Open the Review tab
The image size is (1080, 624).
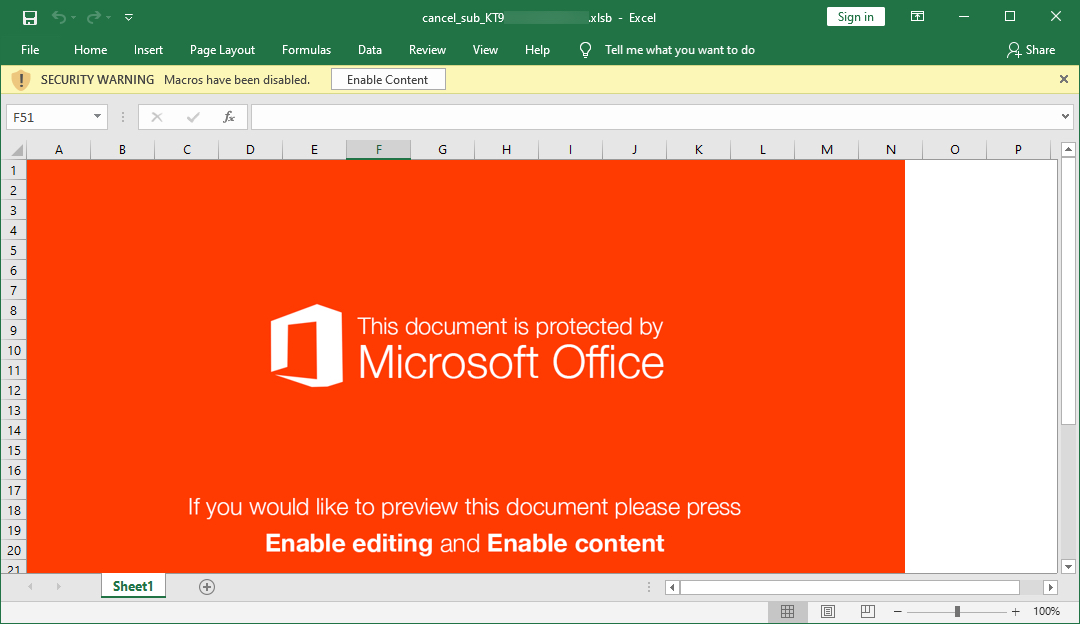tap(427, 50)
